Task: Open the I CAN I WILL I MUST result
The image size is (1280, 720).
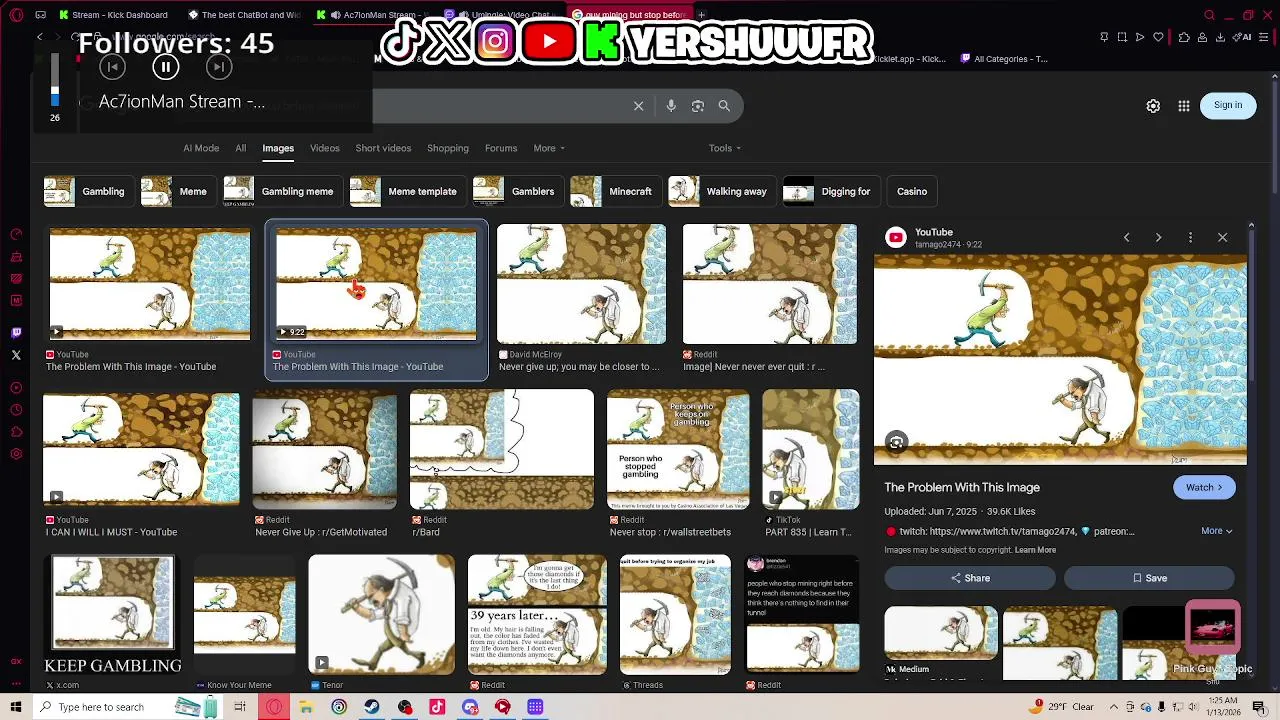Action: [141, 448]
